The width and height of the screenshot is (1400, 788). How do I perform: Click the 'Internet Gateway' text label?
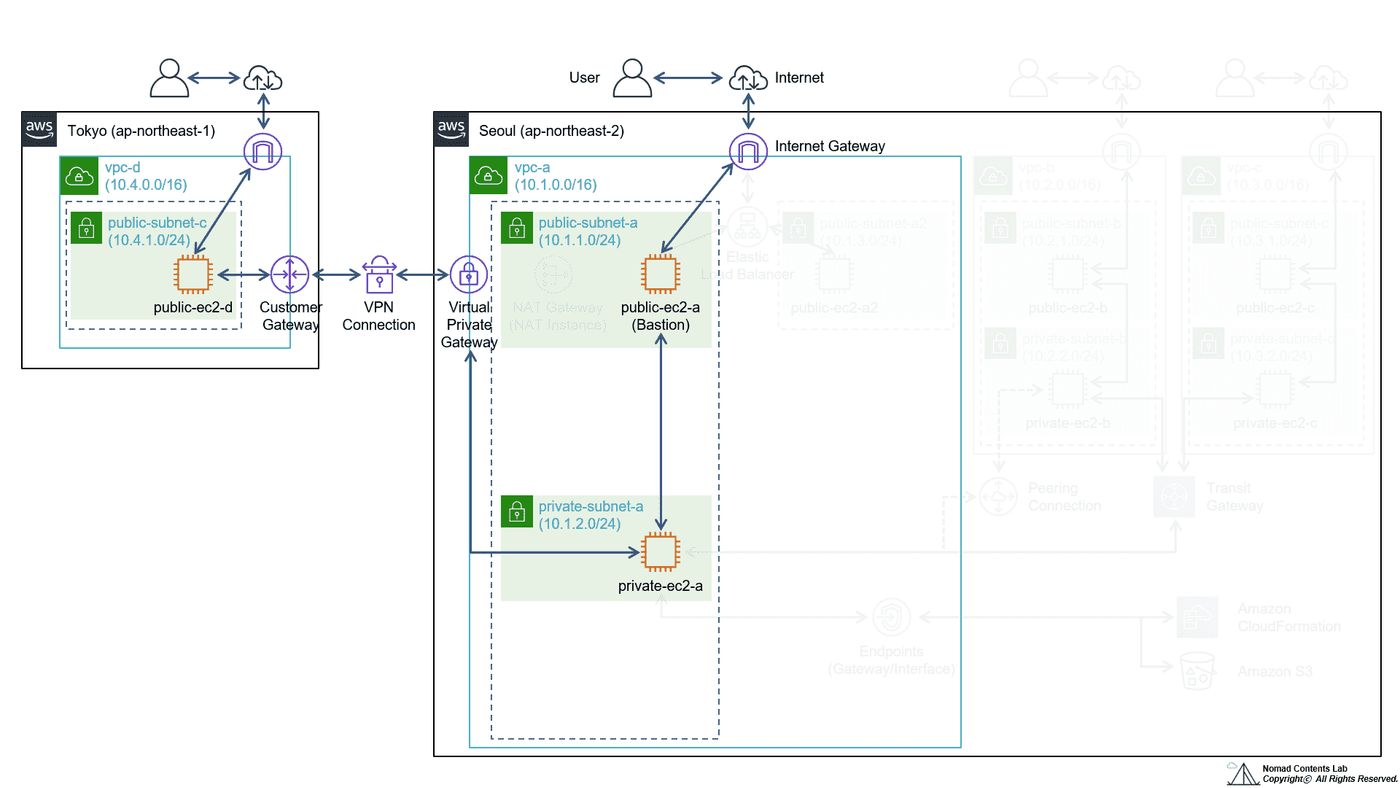(830, 146)
